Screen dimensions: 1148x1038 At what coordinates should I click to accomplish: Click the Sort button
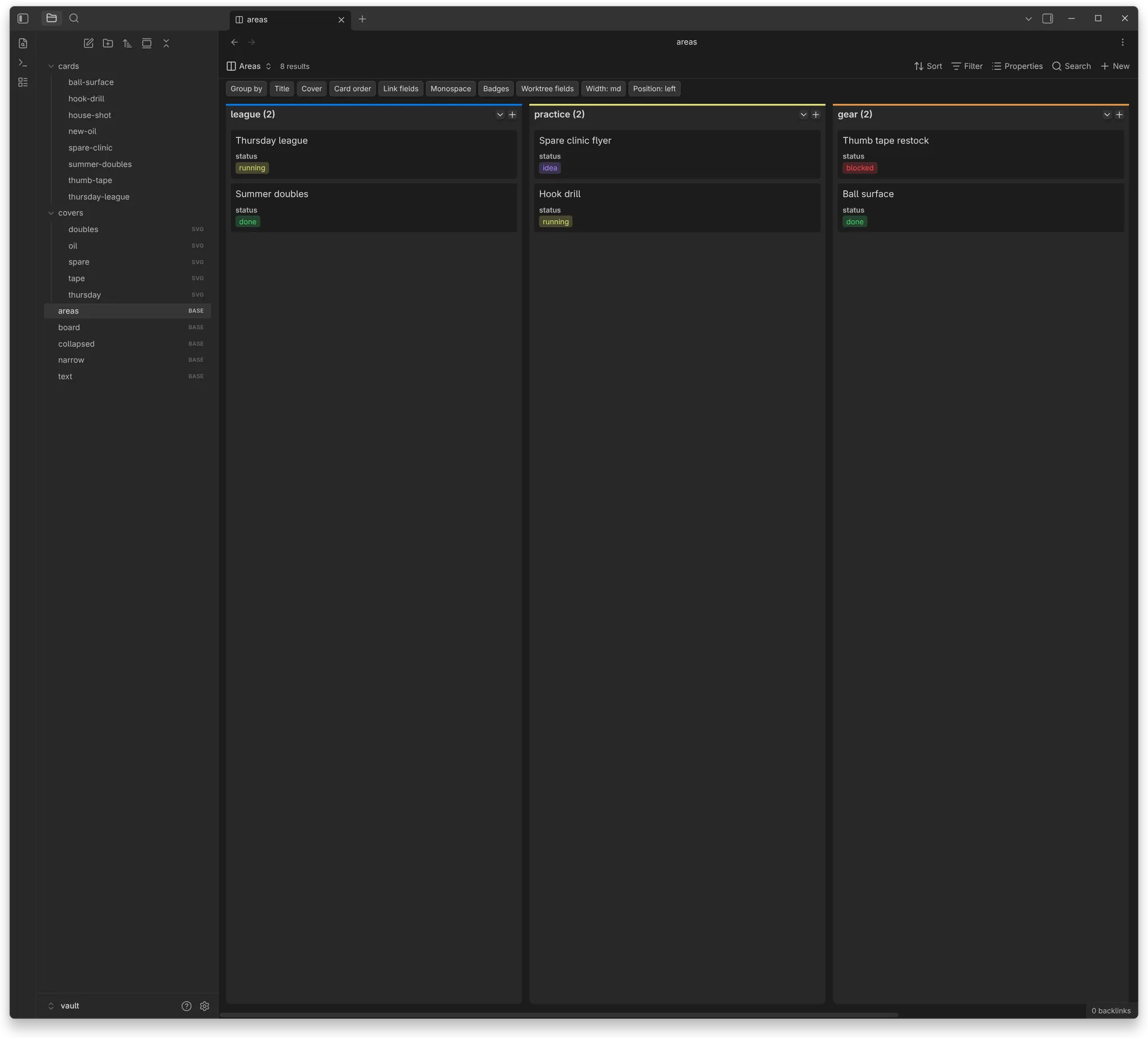(928, 66)
